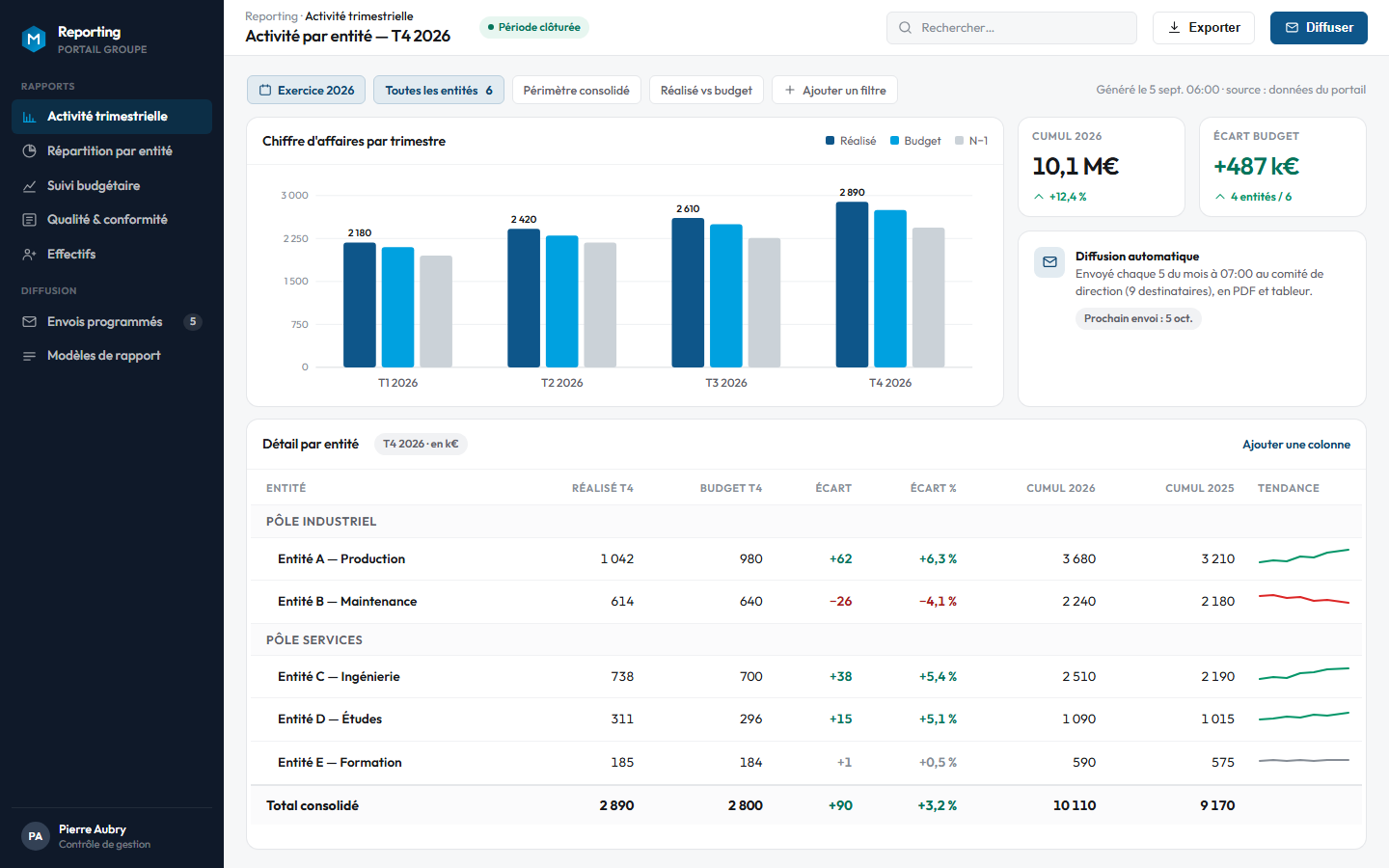
Task: Click the up arrow beside +12,4 %
Action: [1039, 197]
